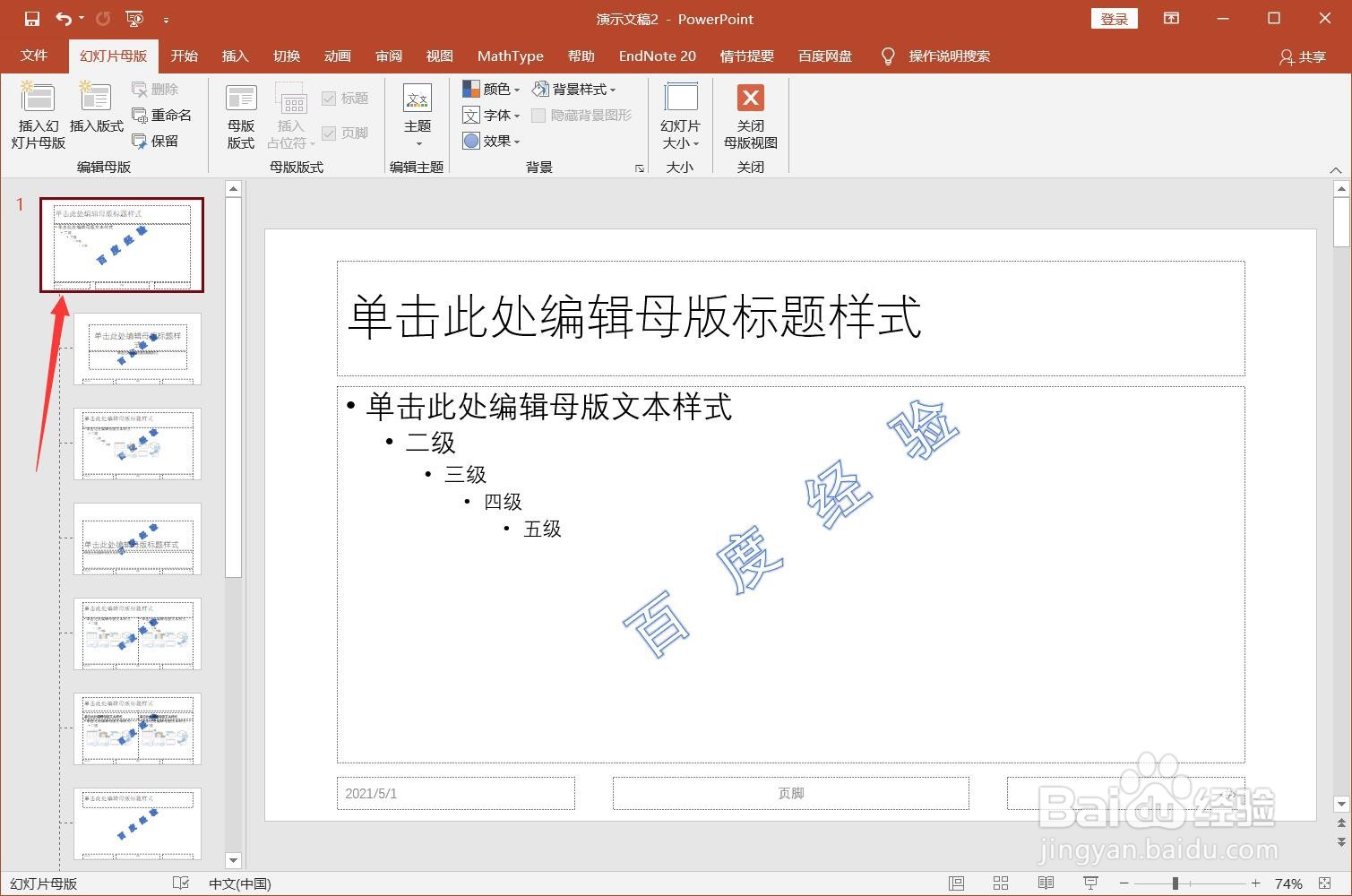Zoom out with the minus button

(1124, 883)
